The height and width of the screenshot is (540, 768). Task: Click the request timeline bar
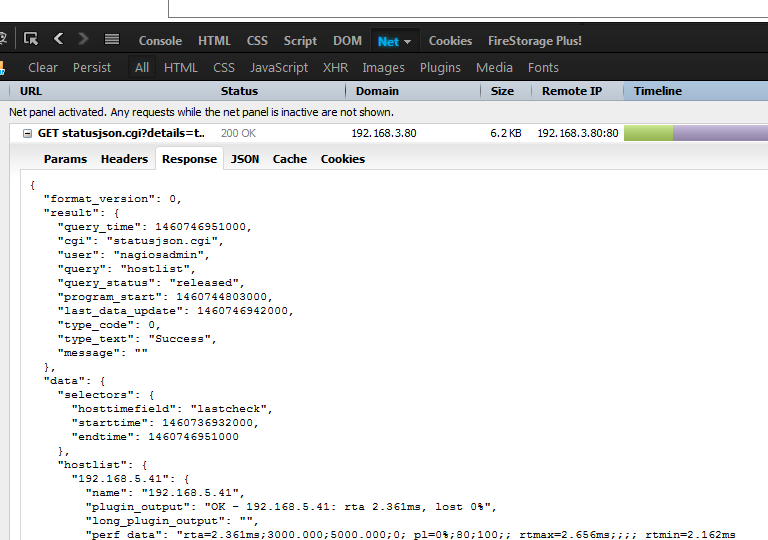click(x=694, y=133)
